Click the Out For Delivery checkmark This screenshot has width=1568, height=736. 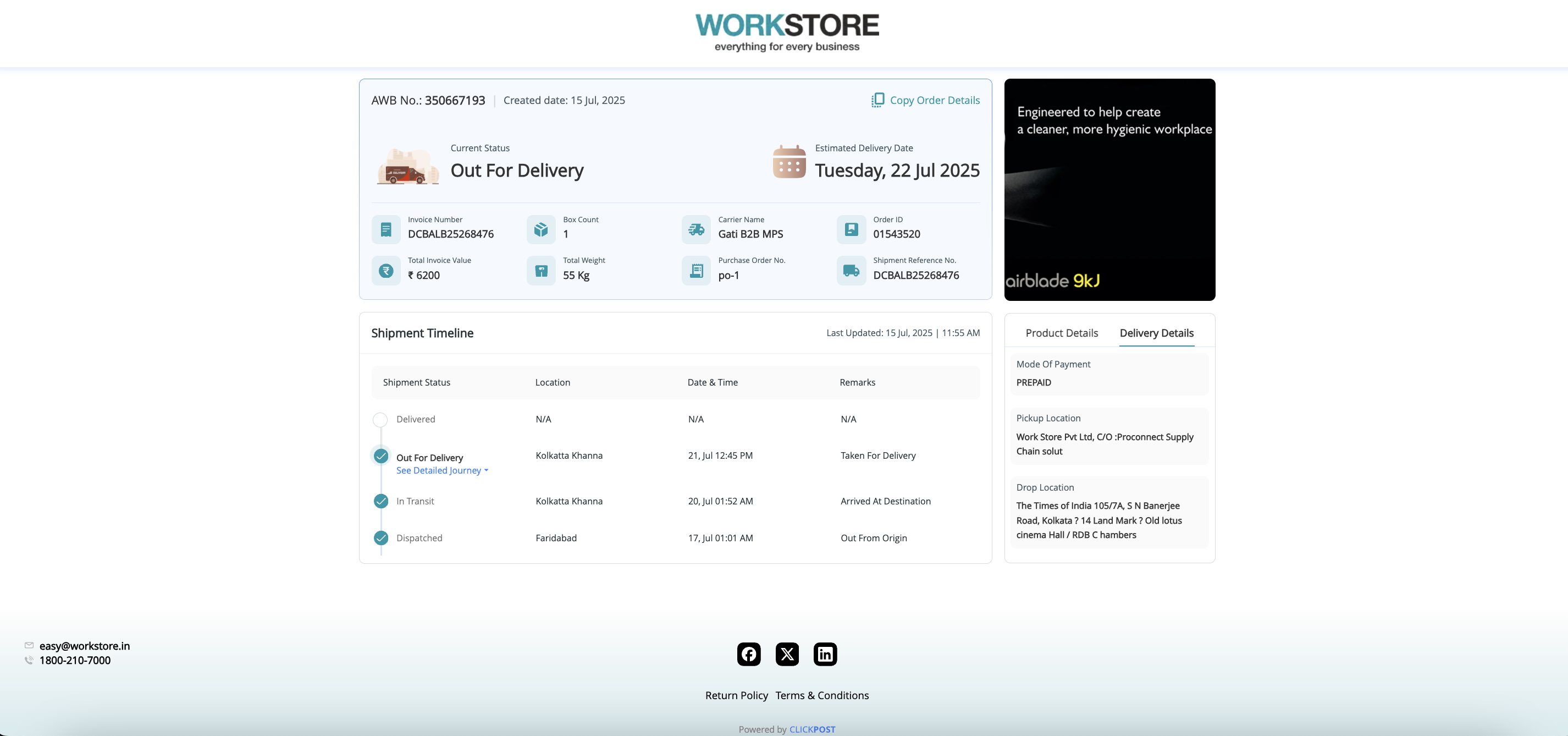coord(381,456)
